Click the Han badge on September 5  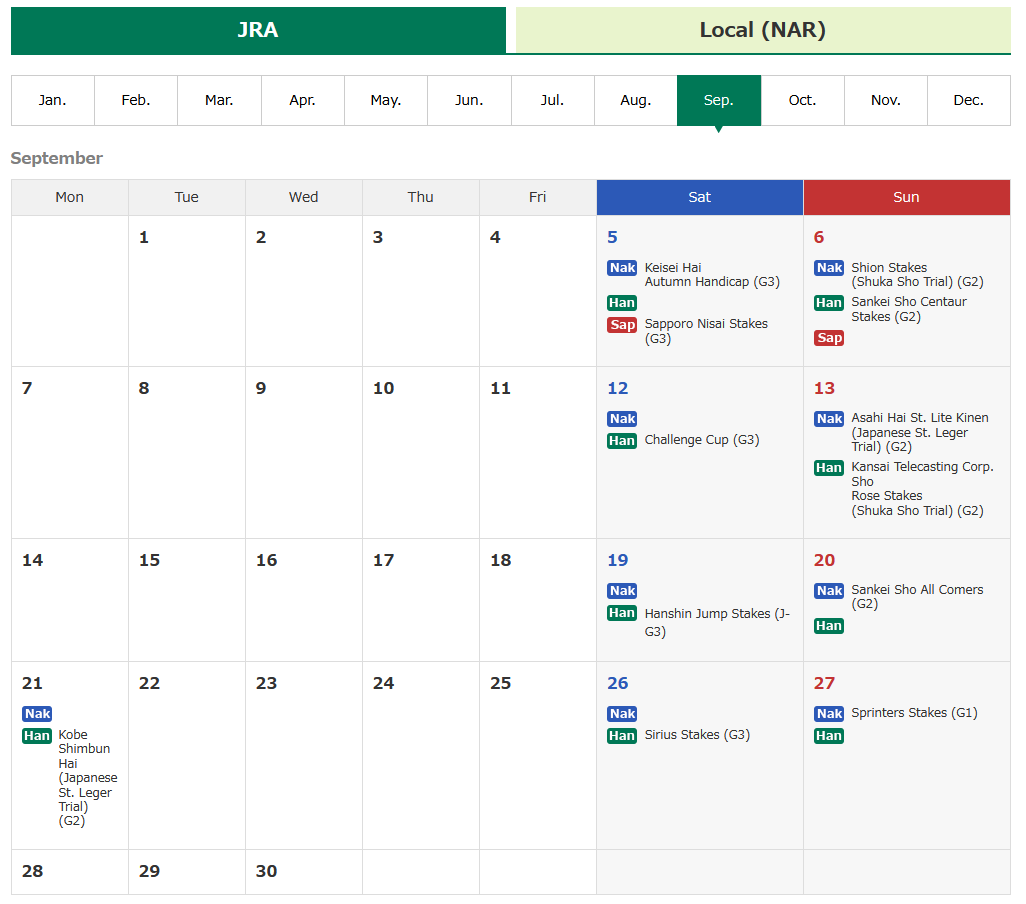pos(622,303)
